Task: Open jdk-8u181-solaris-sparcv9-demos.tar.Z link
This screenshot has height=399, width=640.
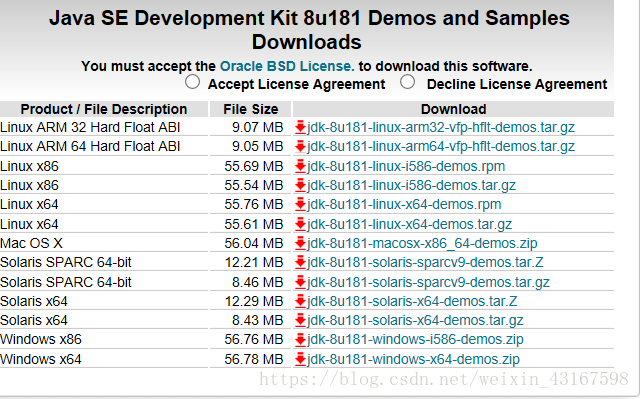Action: (425, 262)
